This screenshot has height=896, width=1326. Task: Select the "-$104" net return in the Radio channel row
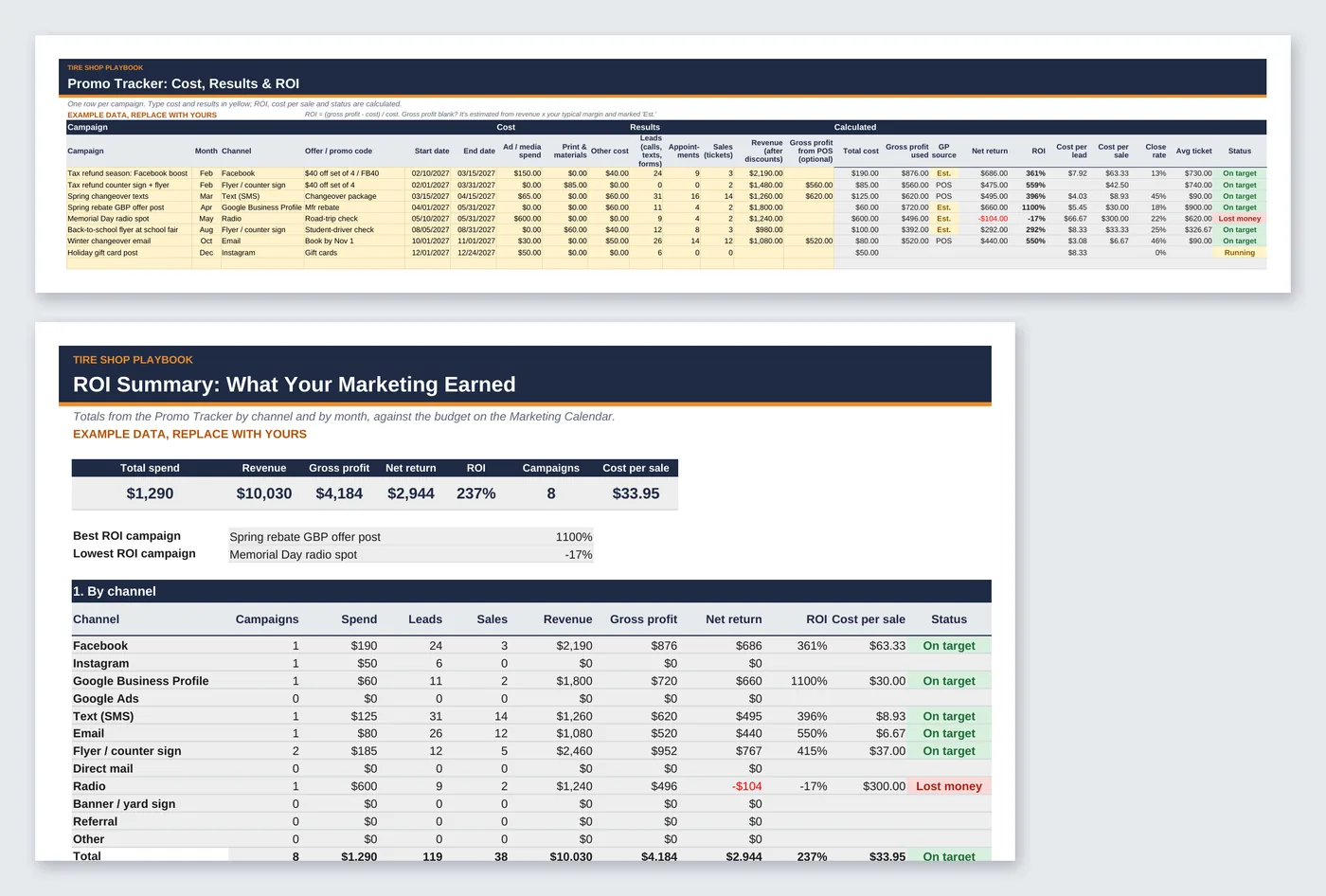pos(747,786)
